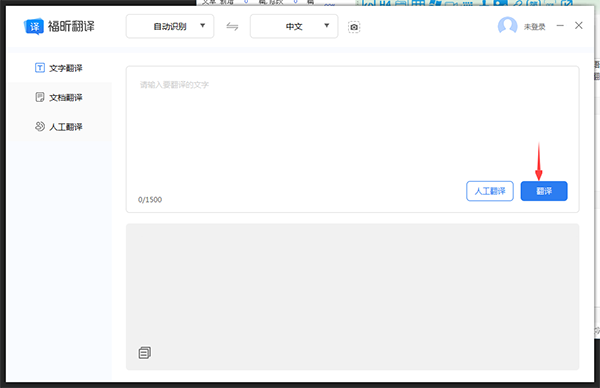This screenshot has height=388, width=600.
Task: Click the user avatar icon
Action: tap(507, 26)
